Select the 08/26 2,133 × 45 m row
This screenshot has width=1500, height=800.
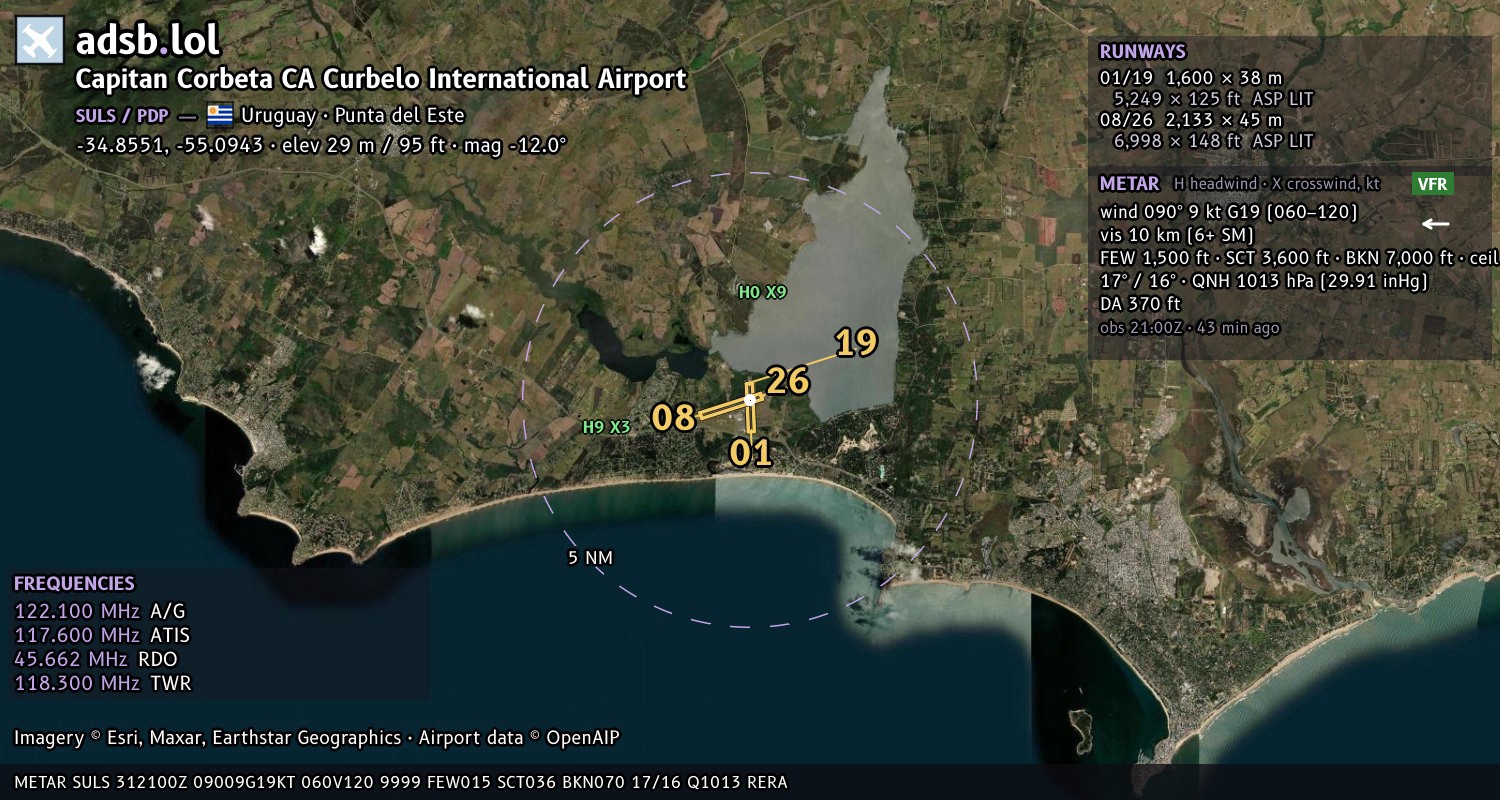tap(1190, 120)
